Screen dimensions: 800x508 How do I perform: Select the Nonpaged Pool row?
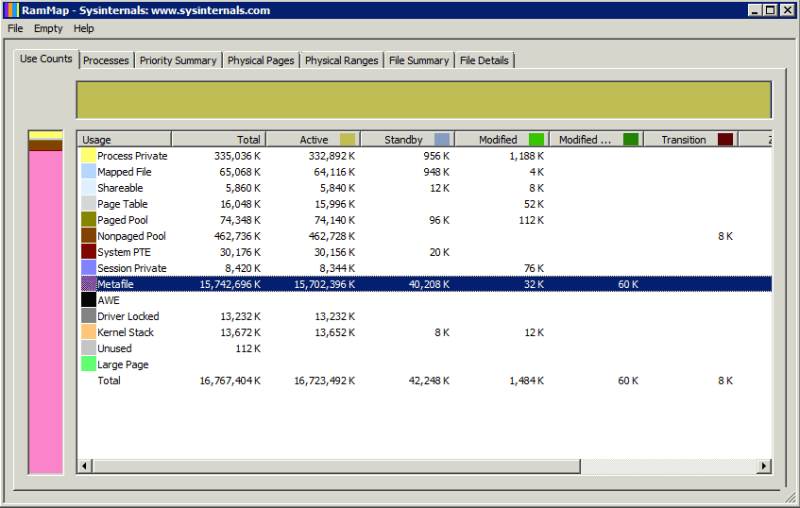(424, 236)
